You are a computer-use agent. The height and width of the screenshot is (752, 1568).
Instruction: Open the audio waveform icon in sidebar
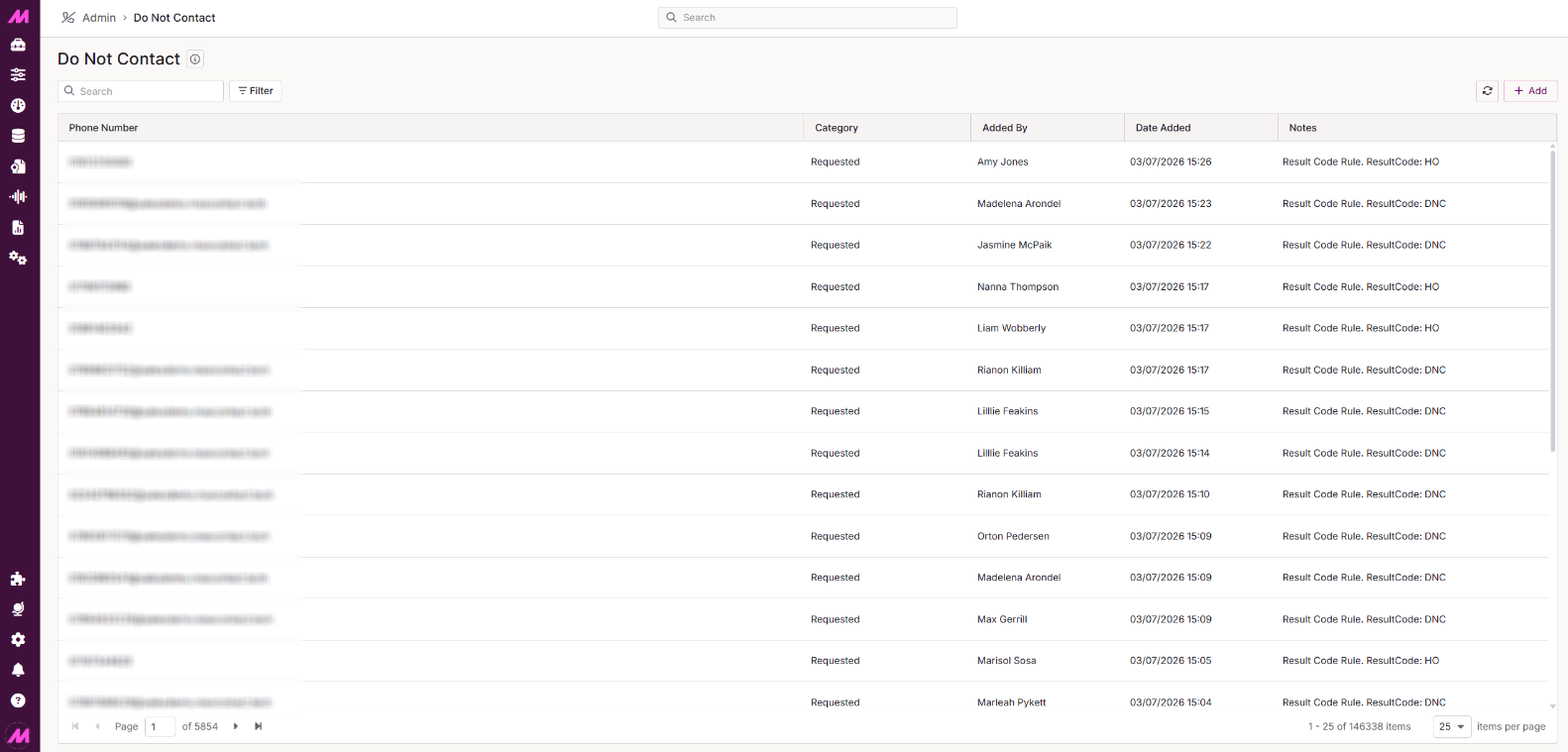(18, 196)
